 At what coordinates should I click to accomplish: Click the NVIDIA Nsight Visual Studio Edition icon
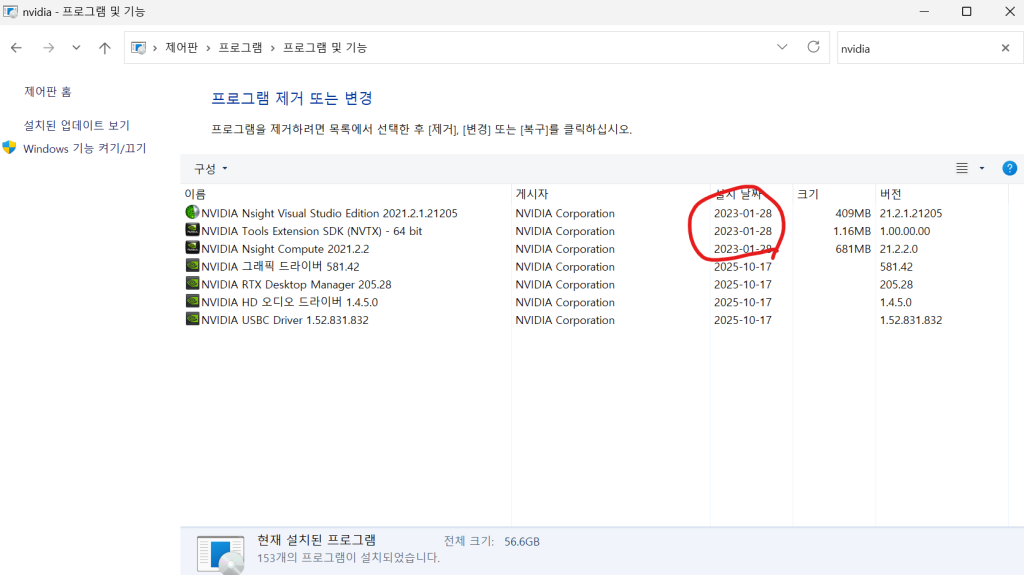click(192, 213)
